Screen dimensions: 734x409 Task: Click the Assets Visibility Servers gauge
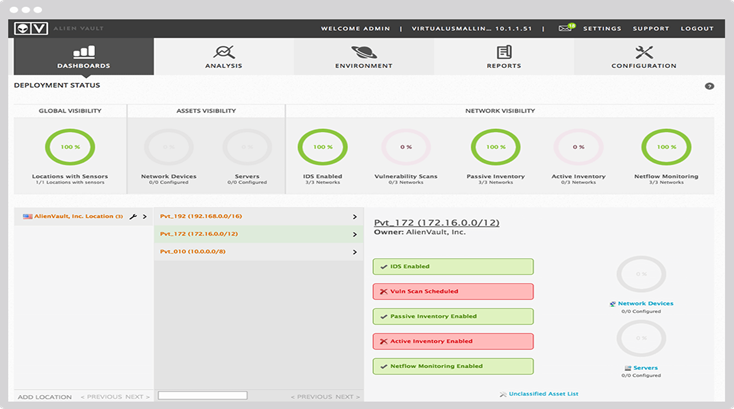[247, 147]
